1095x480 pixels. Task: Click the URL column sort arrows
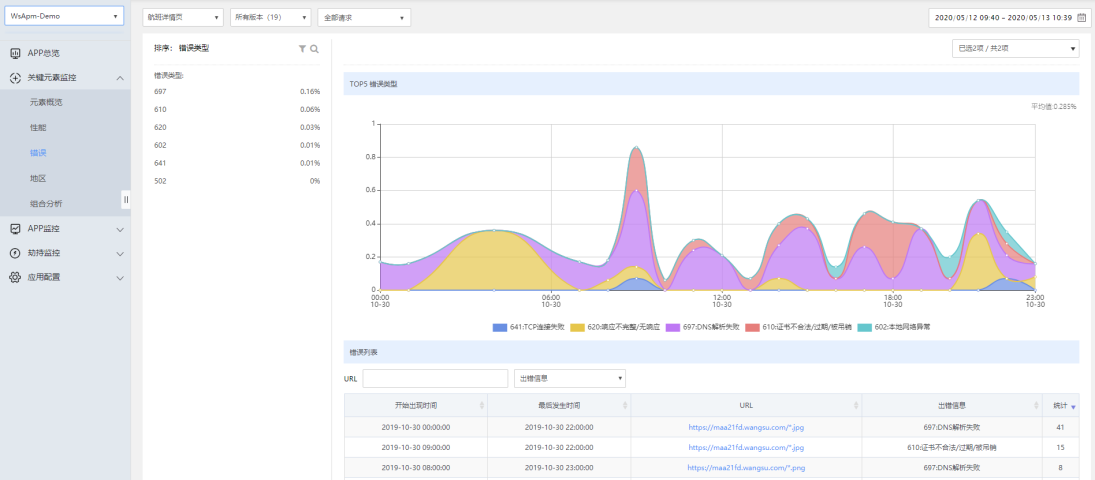click(x=856, y=406)
